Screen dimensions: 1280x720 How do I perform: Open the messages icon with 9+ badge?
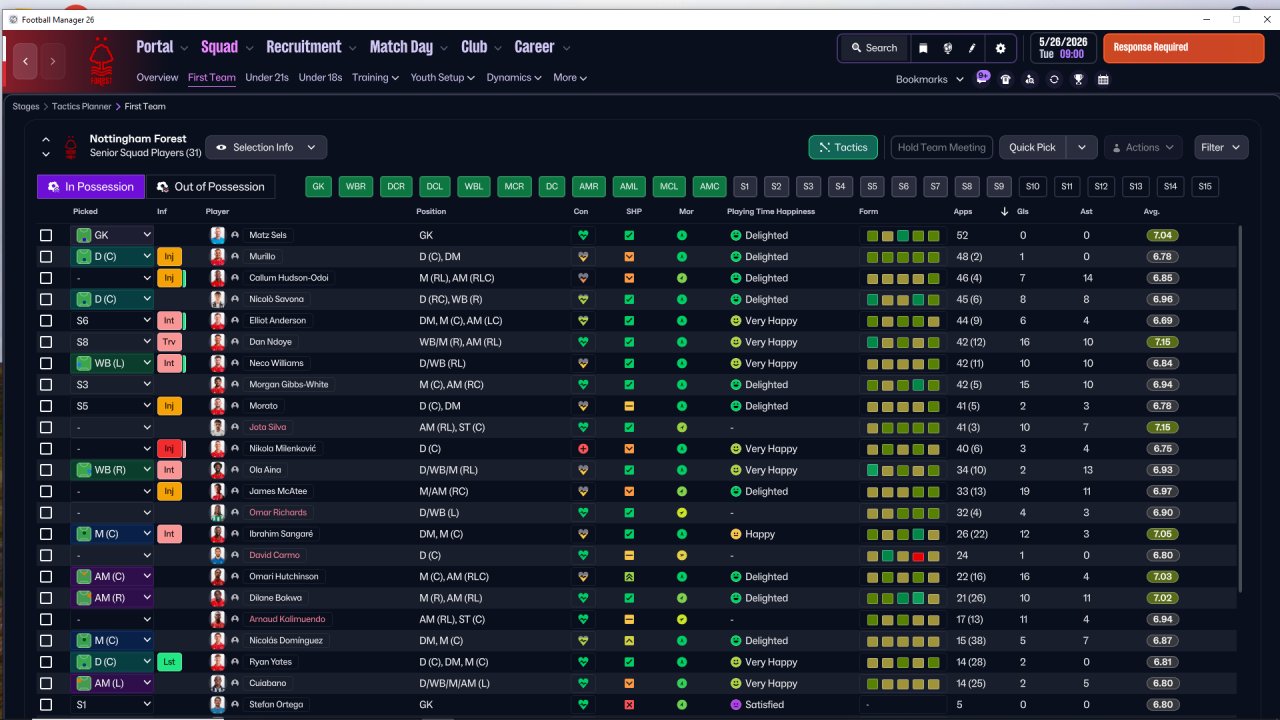(982, 79)
